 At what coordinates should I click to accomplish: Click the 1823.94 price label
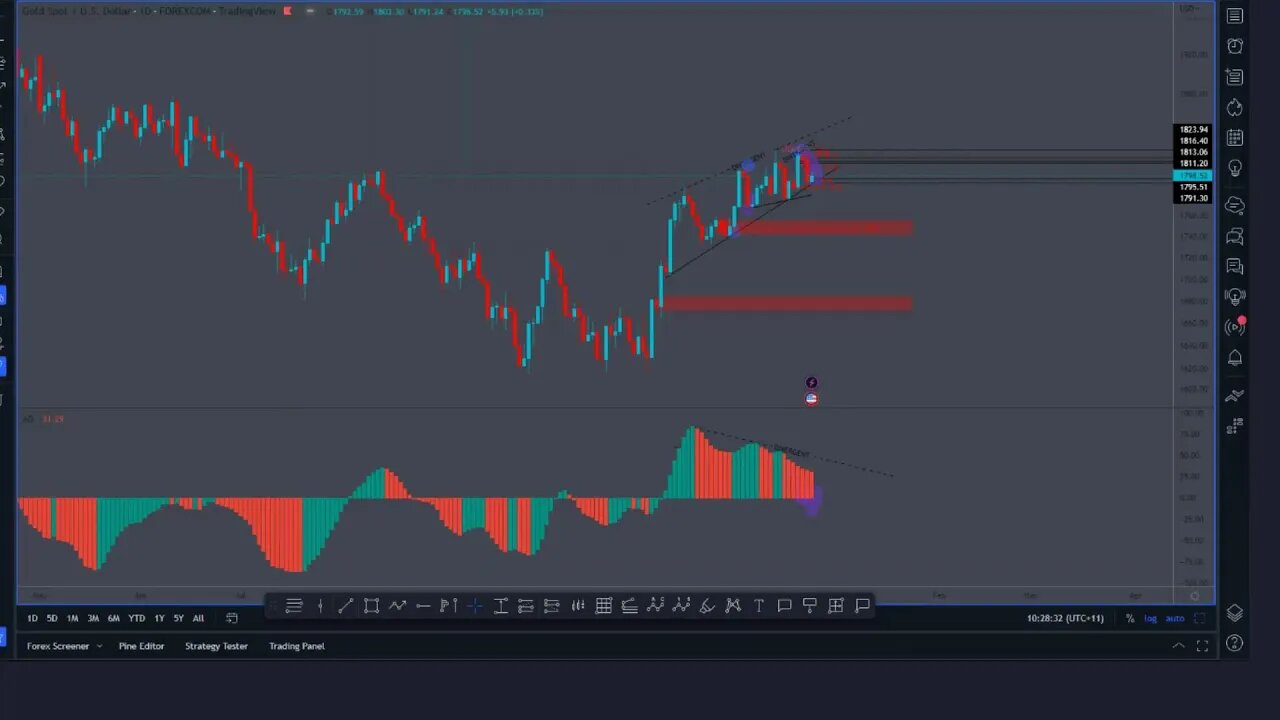point(1193,130)
